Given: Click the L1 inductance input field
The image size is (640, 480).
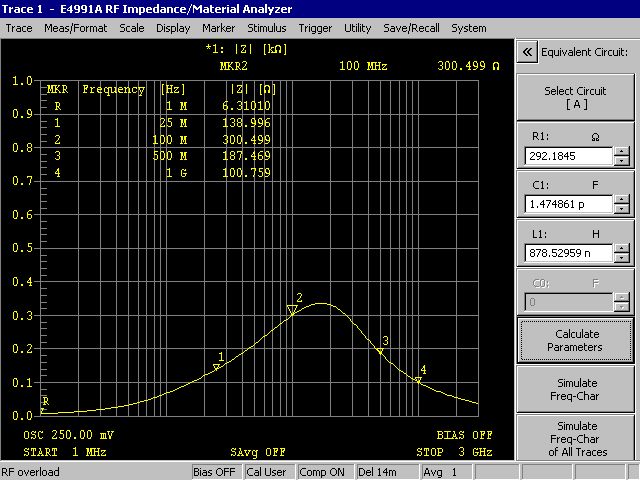Looking at the screenshot, I should click(567, 254).
